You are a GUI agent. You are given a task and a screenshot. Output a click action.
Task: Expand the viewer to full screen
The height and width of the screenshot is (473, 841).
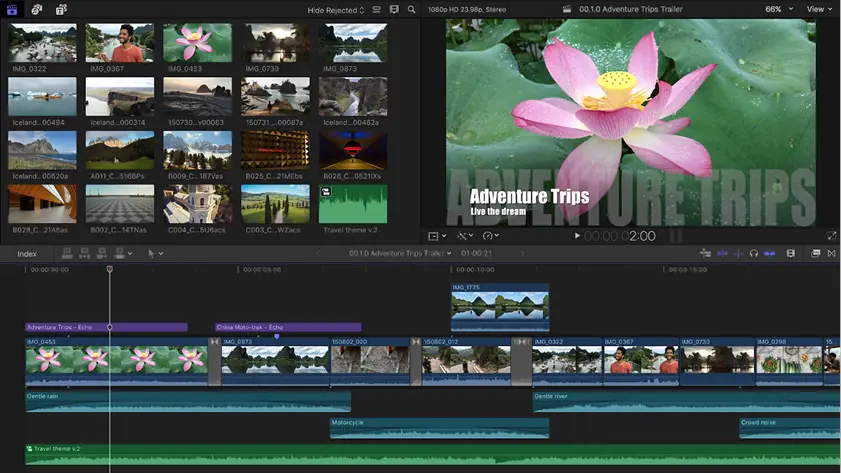832,235
